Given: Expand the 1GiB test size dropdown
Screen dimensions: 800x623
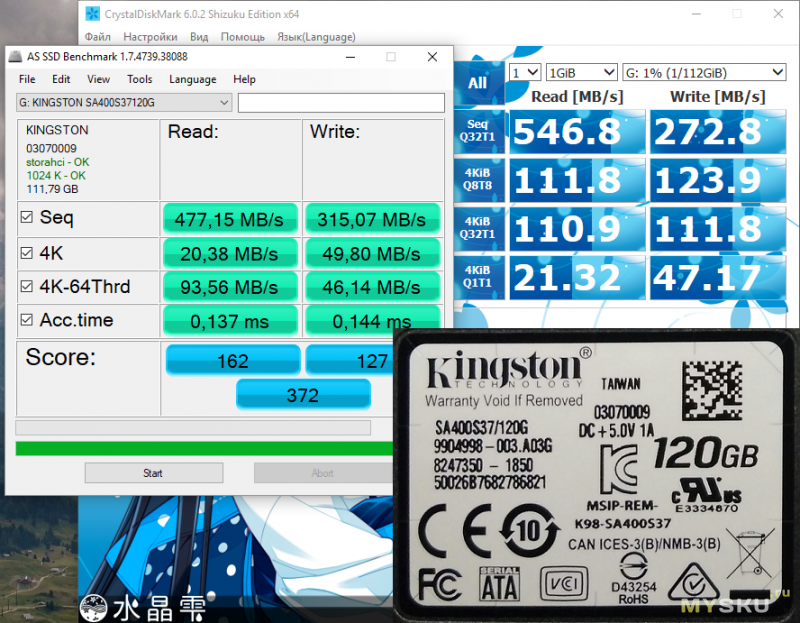Looking at the screenshot, I should click(x=582, y=72).
